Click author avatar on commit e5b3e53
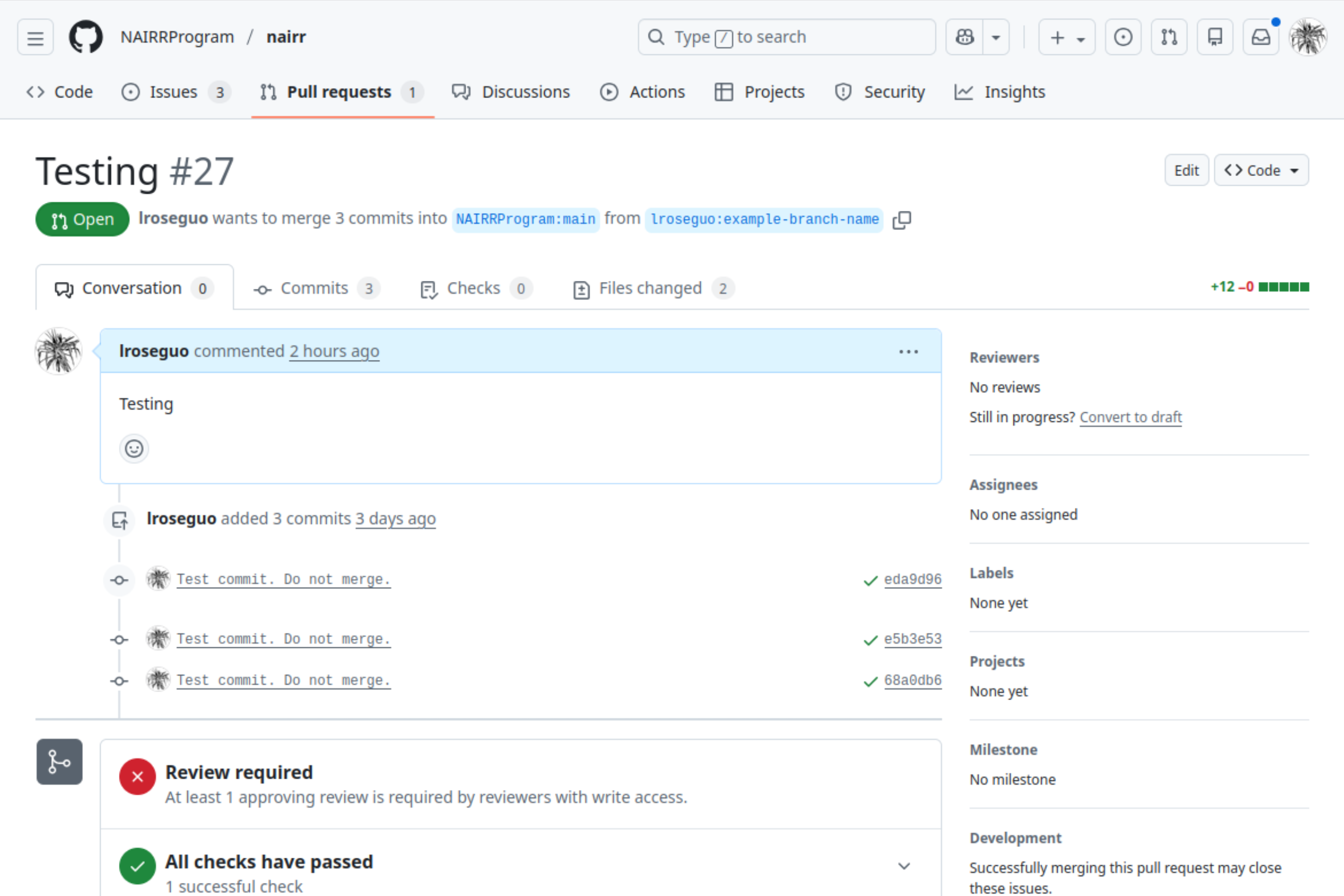Screen dimensions: 1344x896 point(158,638)
